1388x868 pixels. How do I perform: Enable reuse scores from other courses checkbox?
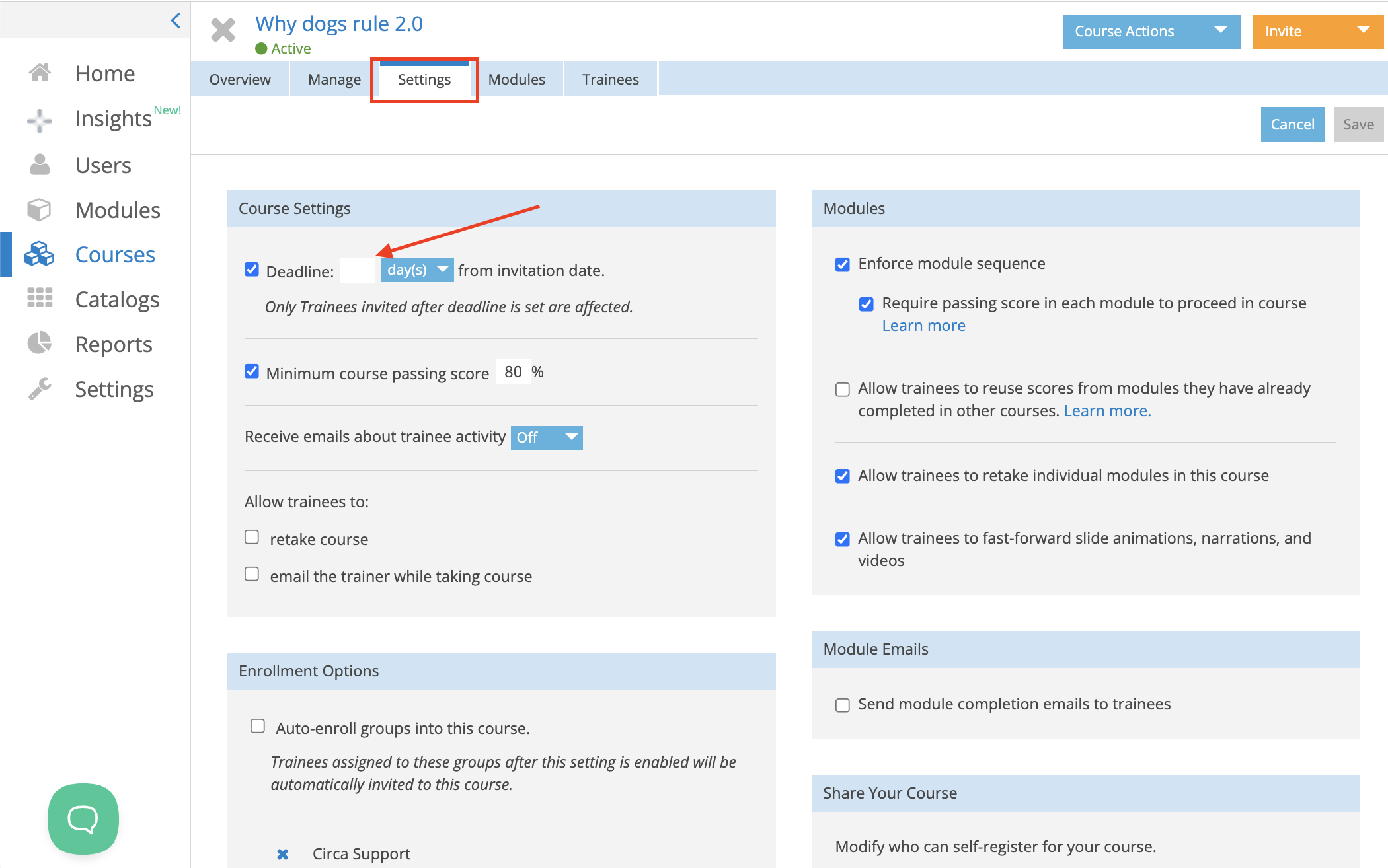843,390
